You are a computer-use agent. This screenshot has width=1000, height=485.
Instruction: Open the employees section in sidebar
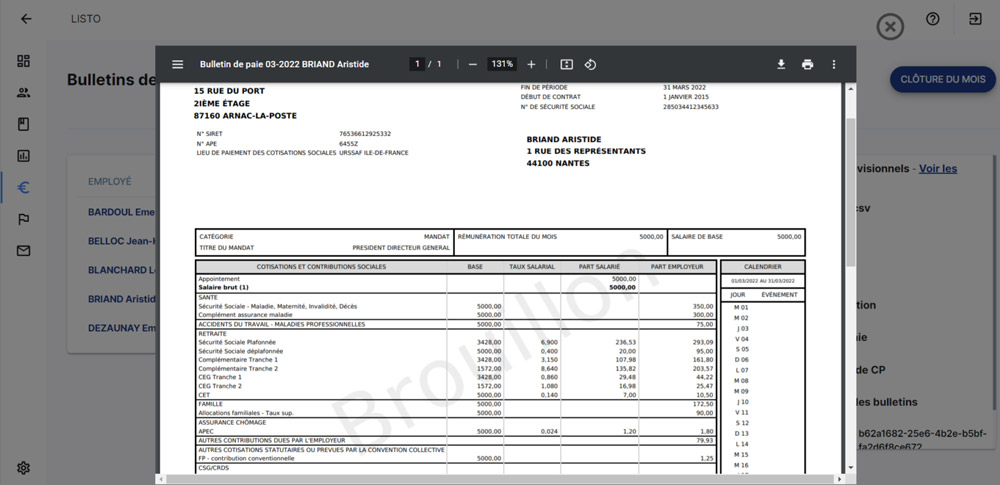(24, 93)
